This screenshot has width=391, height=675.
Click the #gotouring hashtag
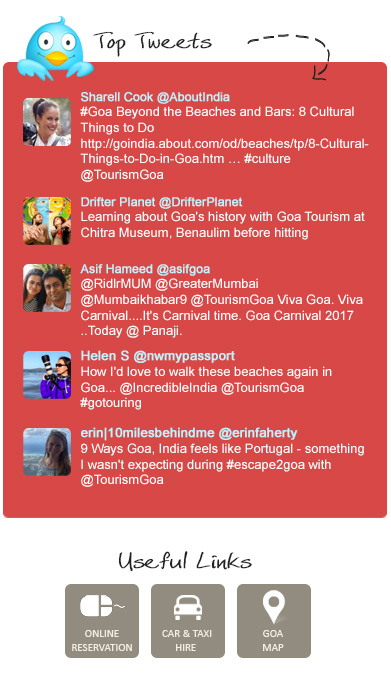111,403
